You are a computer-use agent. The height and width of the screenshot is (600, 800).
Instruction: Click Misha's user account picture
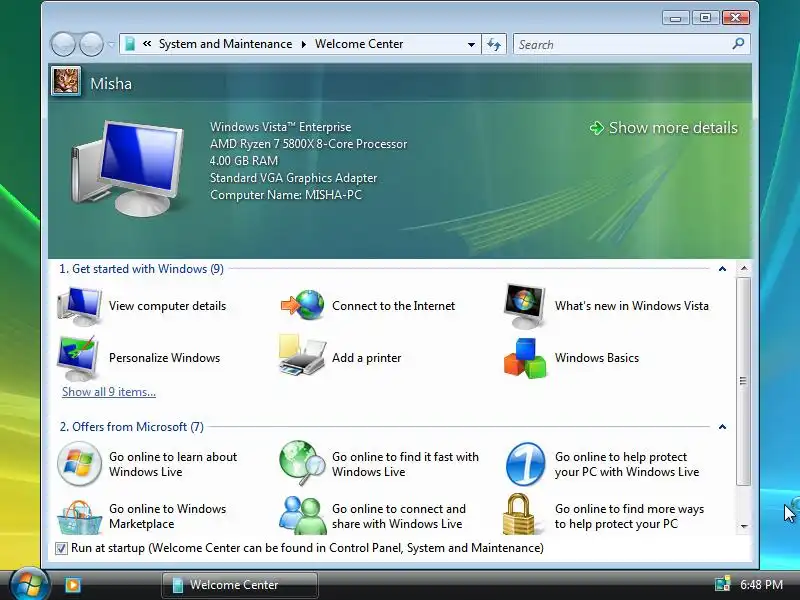66,82
